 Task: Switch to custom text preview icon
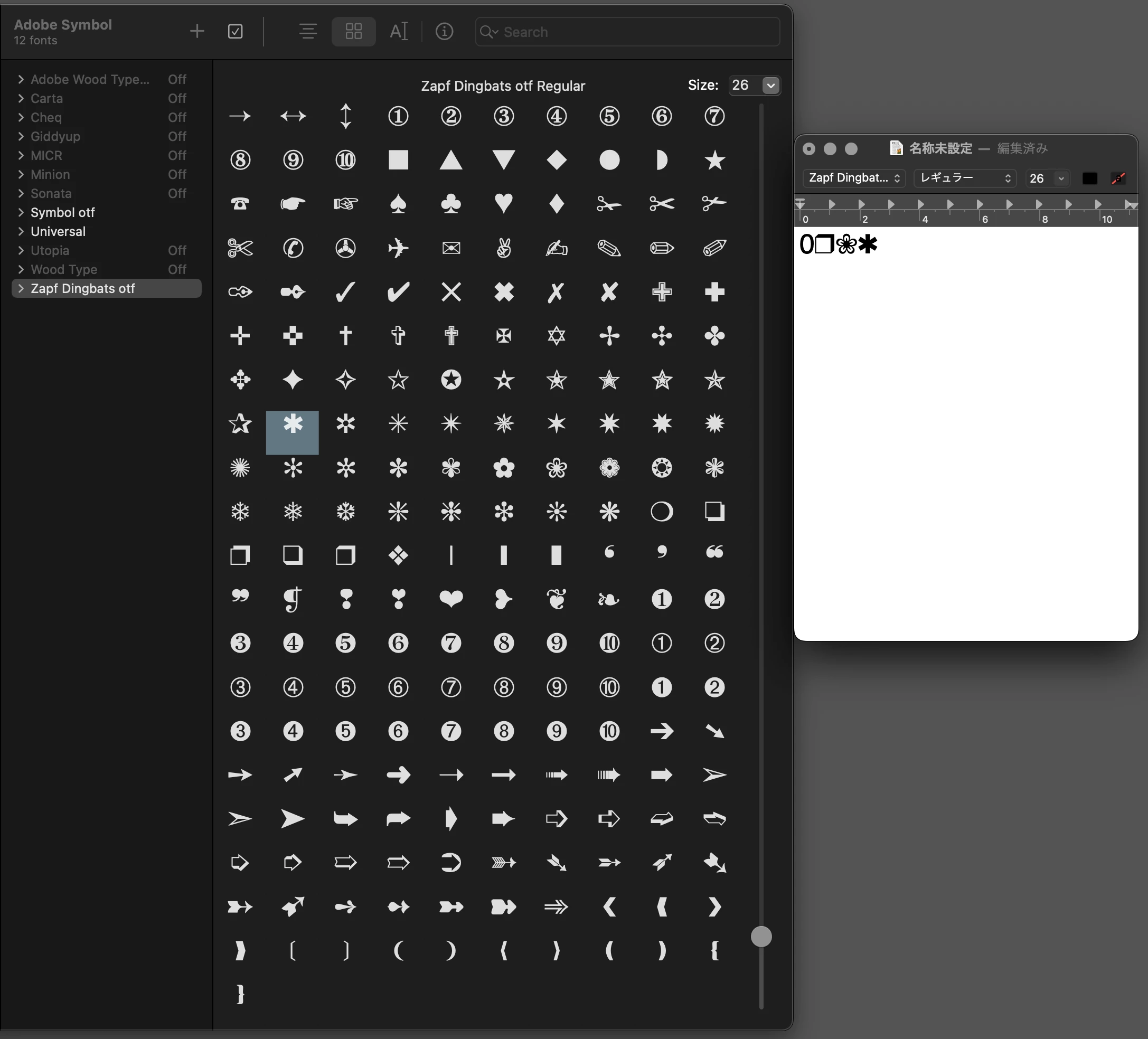[399, 31]
